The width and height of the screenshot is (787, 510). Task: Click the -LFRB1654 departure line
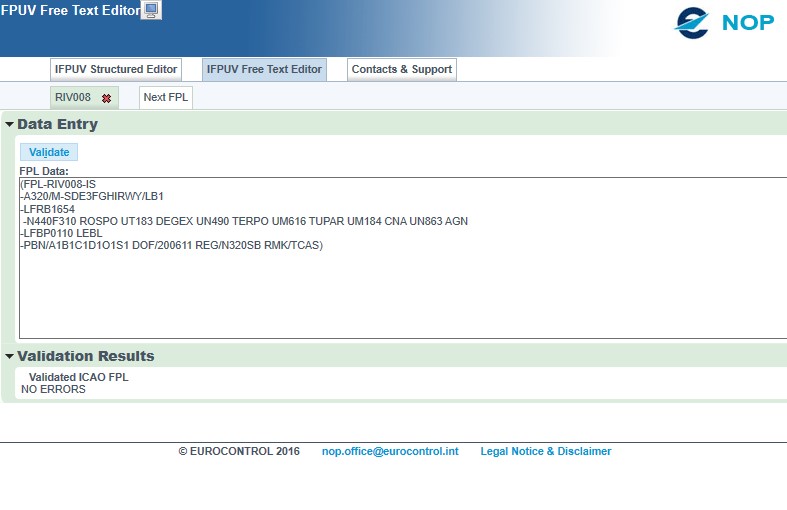[48, 209]
